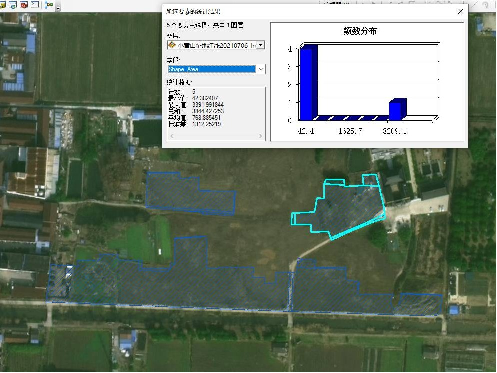Click the toolbar icon with blue globe
The height and width of the screenshot is (373, 497).
click(x=14, y=5)
